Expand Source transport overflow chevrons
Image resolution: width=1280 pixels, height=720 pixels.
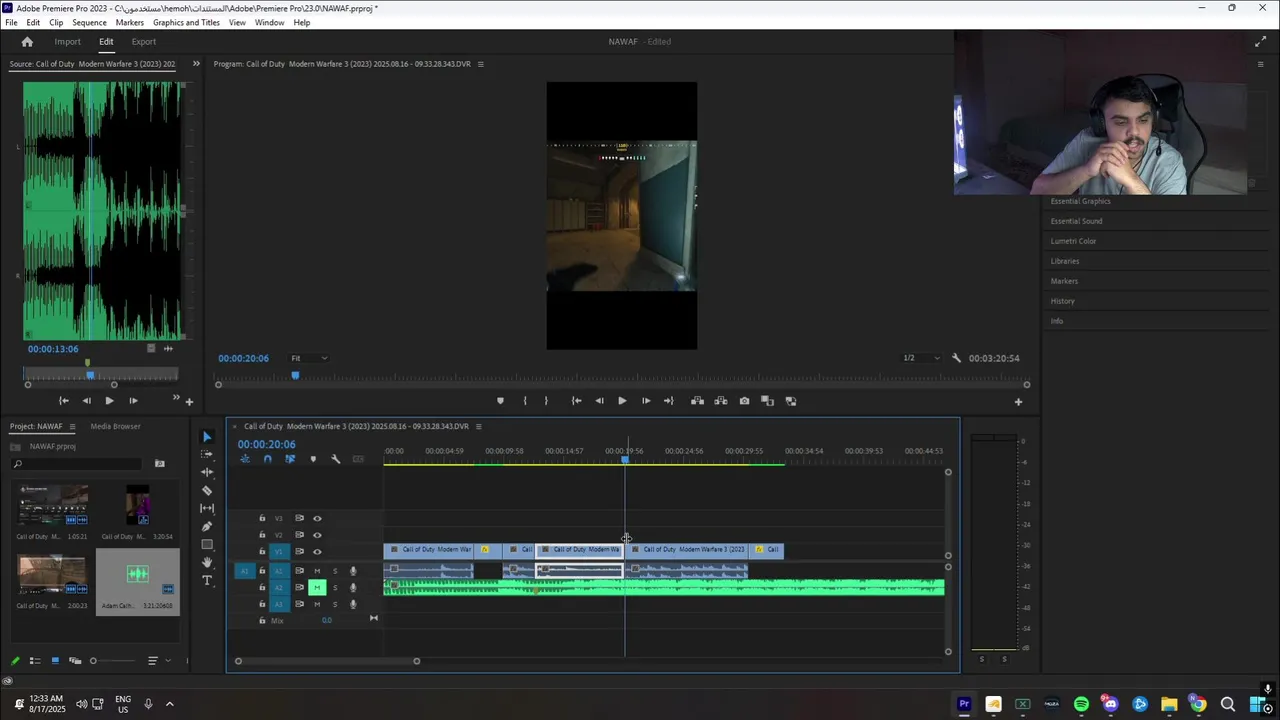click(176, 399)
